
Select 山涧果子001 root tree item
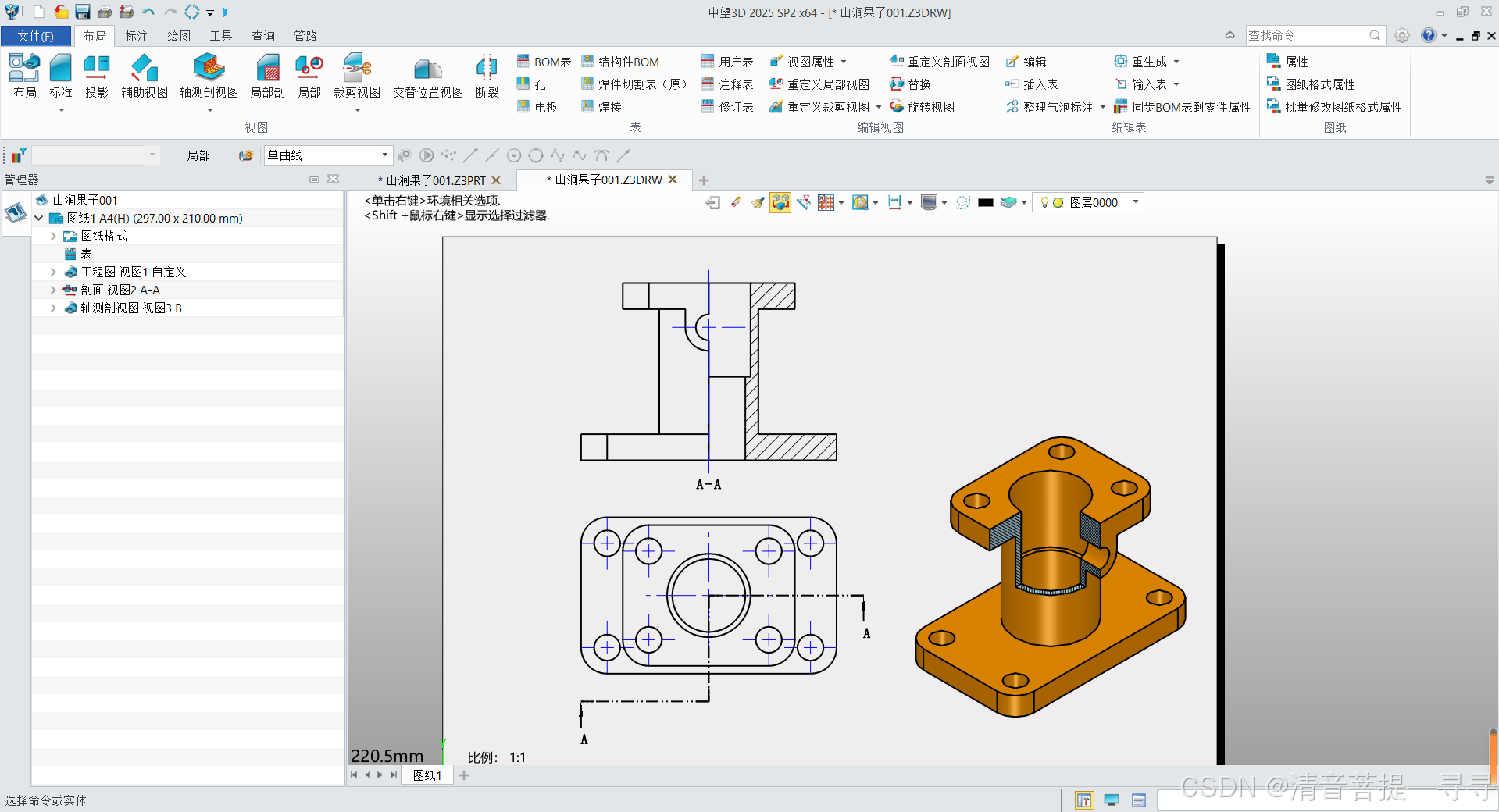pos(85,200)
